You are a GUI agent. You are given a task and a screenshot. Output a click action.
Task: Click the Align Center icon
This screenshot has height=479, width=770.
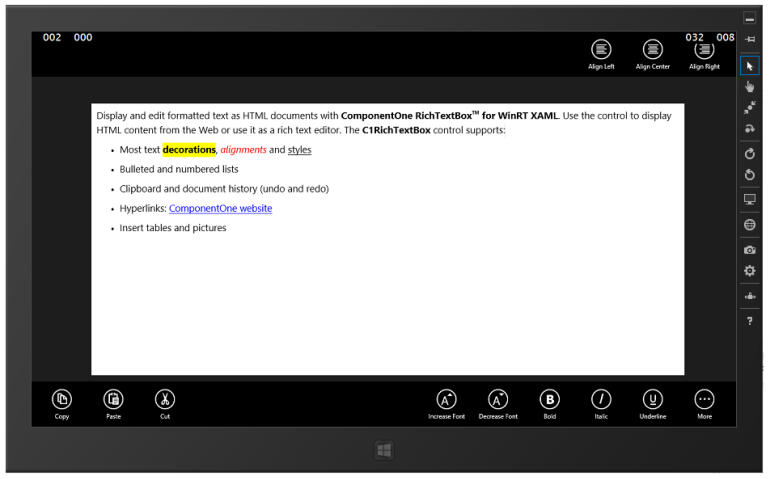[x=653, y=49]
